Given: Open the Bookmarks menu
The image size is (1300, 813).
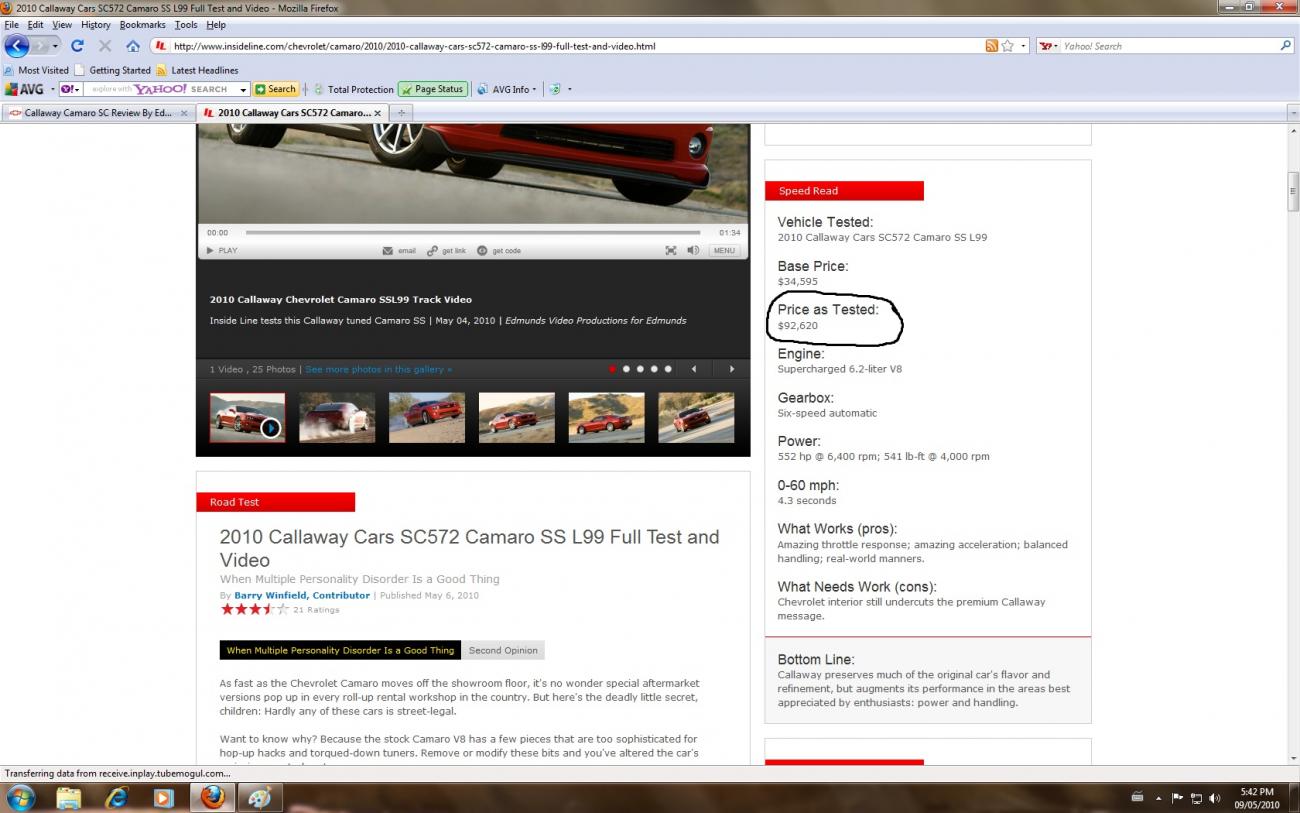Looking at the screenshot, I should [x=142, y=24].
